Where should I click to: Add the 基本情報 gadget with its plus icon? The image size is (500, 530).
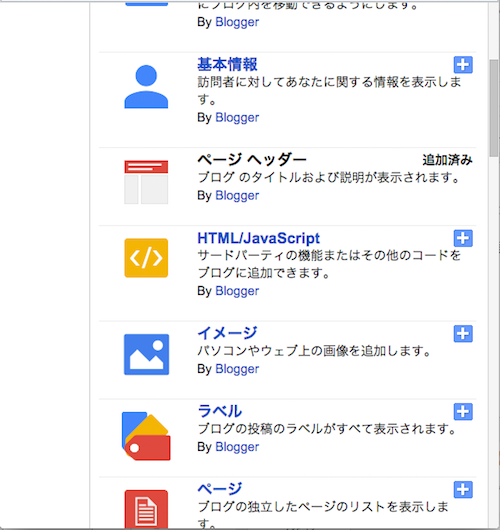click(x=463, y=65)
